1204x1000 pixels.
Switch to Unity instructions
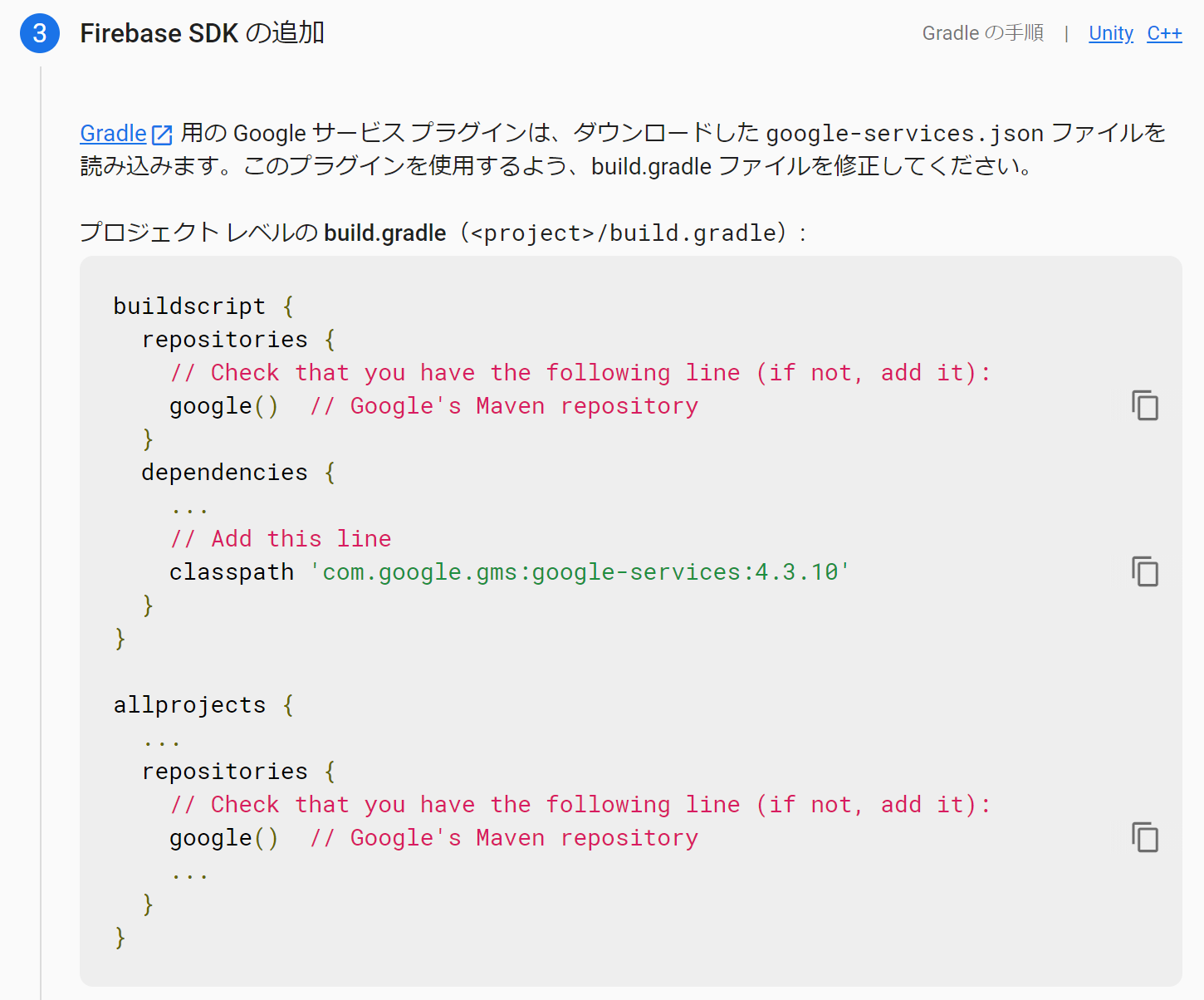(1110, 33)
